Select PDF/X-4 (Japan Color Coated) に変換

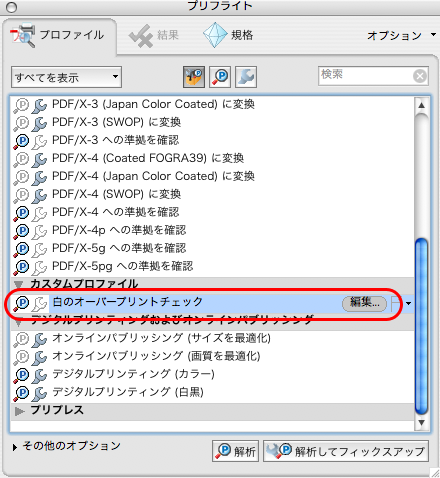pos(213,176)
